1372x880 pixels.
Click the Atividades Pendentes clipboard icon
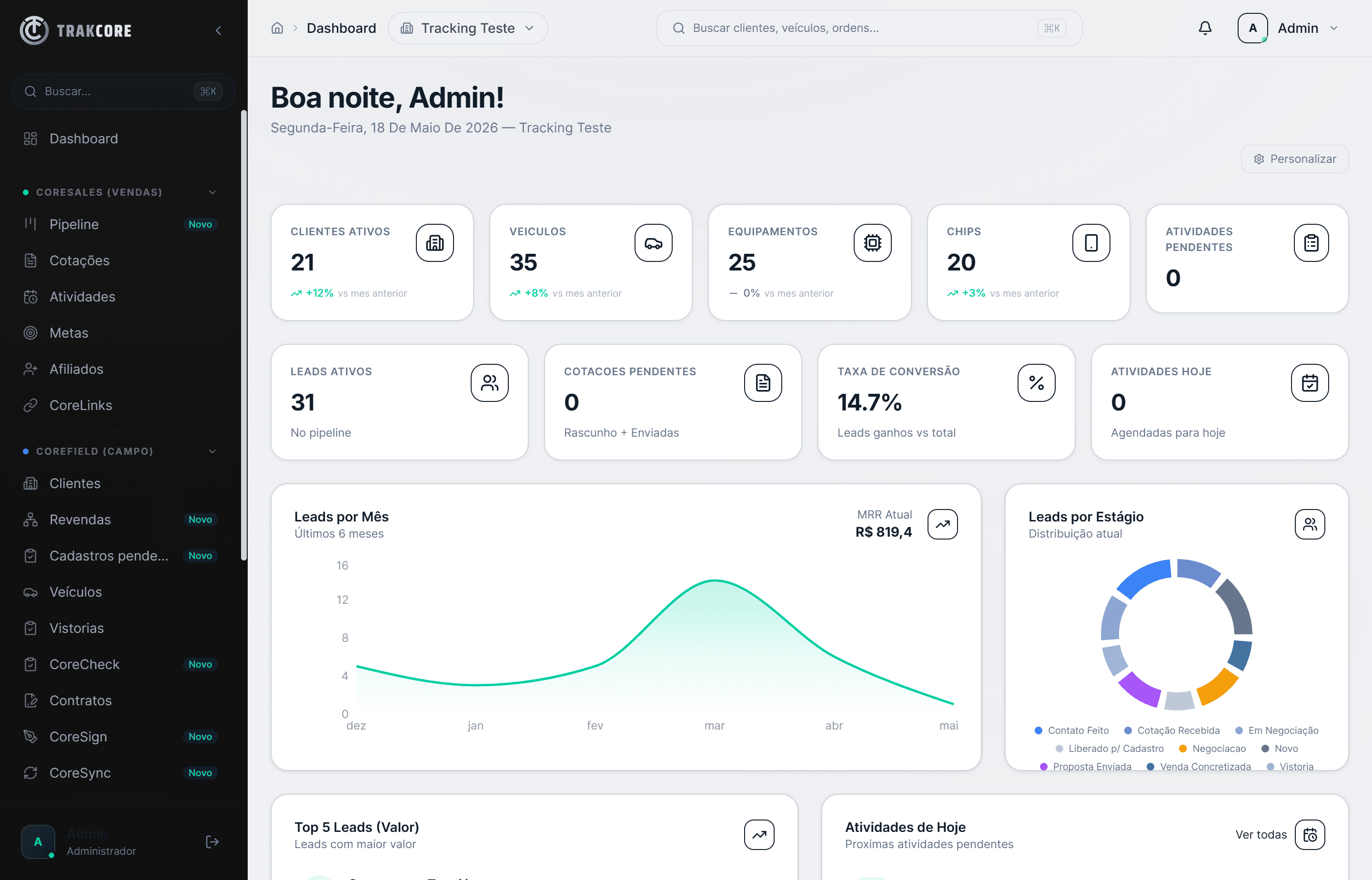click(1311, 243)
